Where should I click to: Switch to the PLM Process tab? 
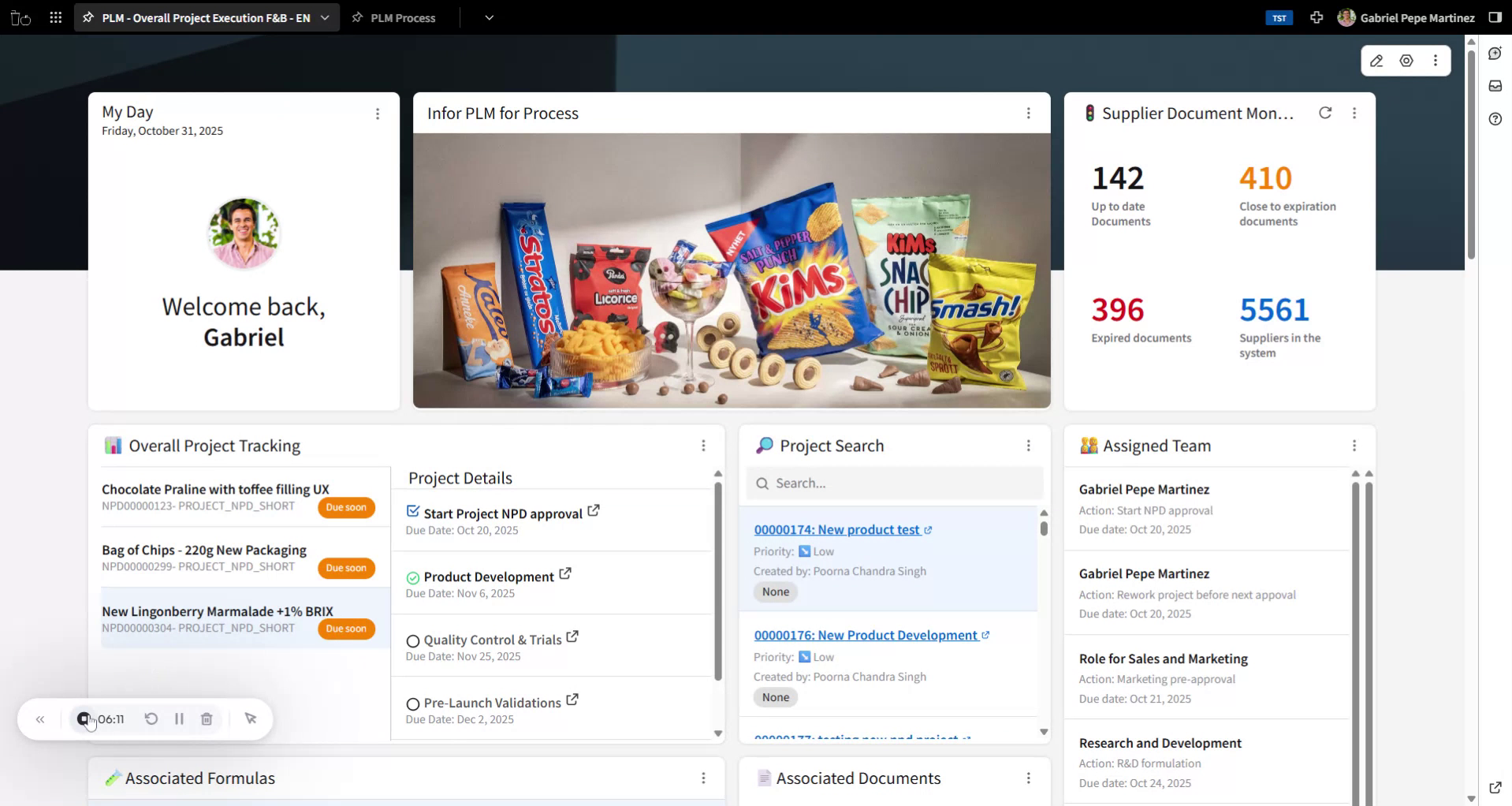coord(402,17)
